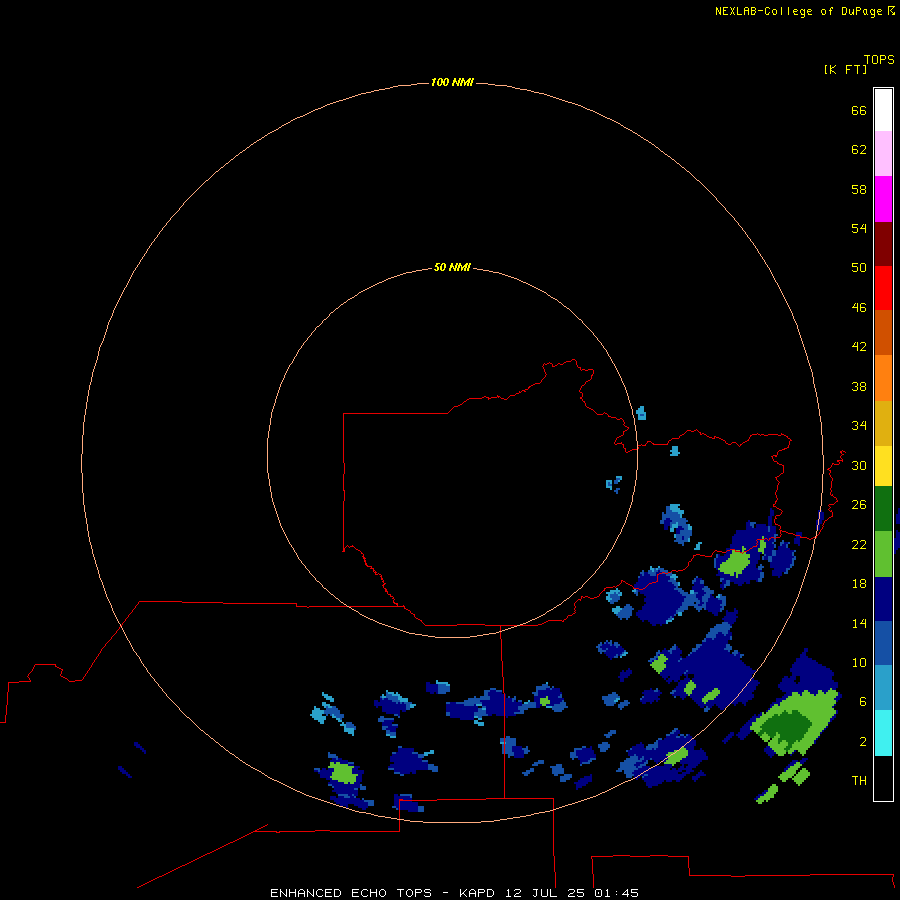Click the legend value 66
Image resolution: width=900 pixels, height=900 pixels.
[859, 110]
